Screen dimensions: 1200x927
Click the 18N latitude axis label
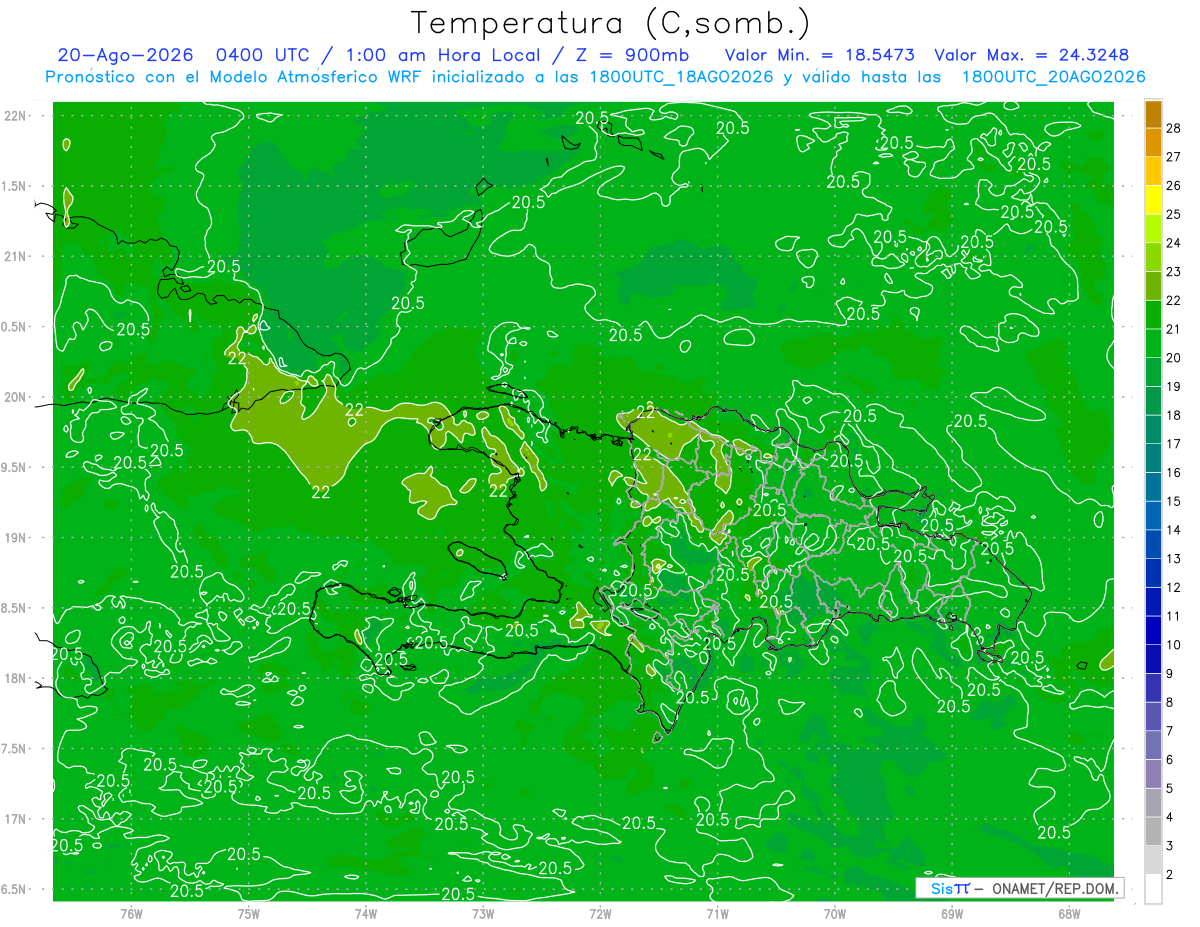(x=15, y=679)
